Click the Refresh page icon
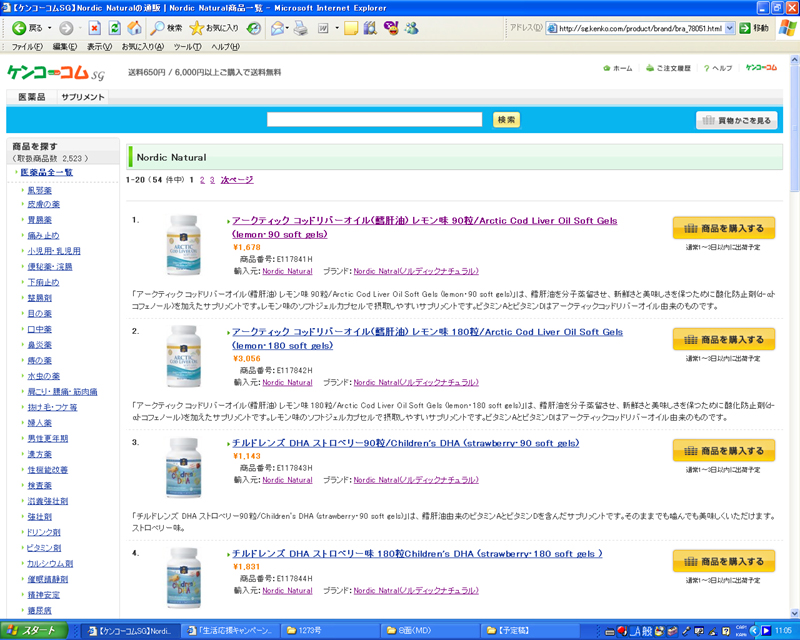 point(113,28)
